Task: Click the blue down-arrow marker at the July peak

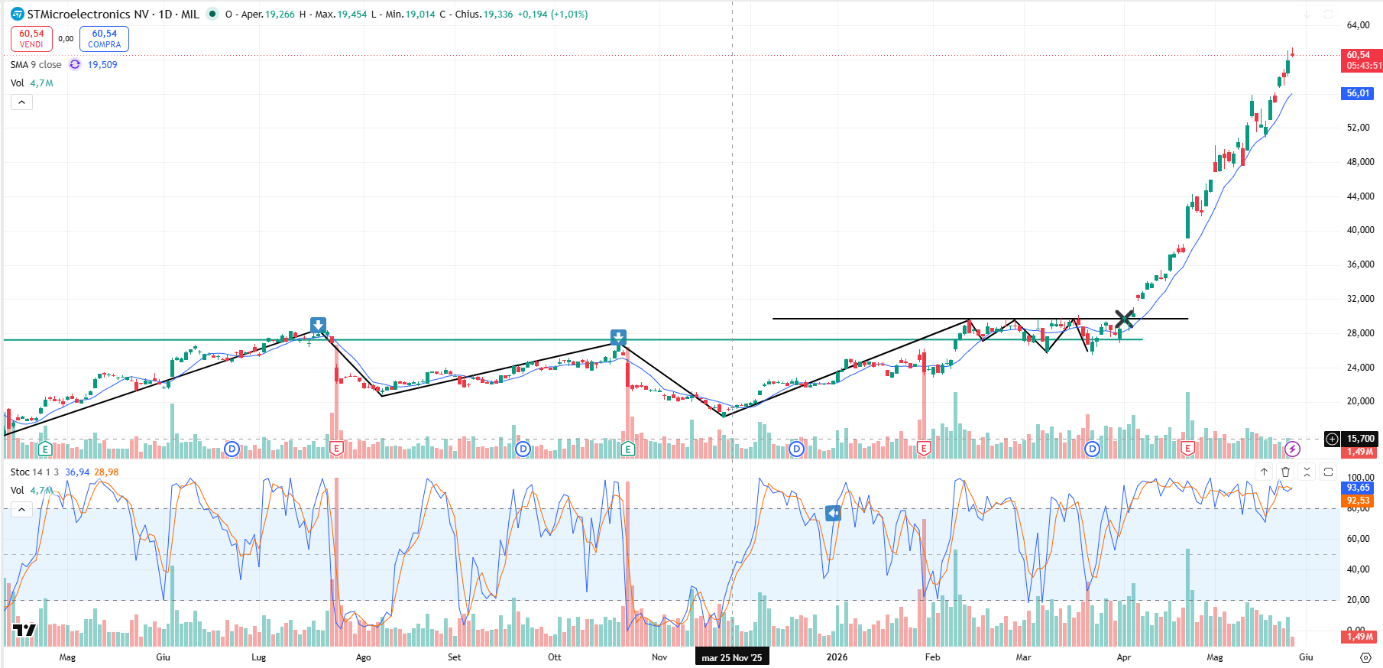Action: (317, 325)
